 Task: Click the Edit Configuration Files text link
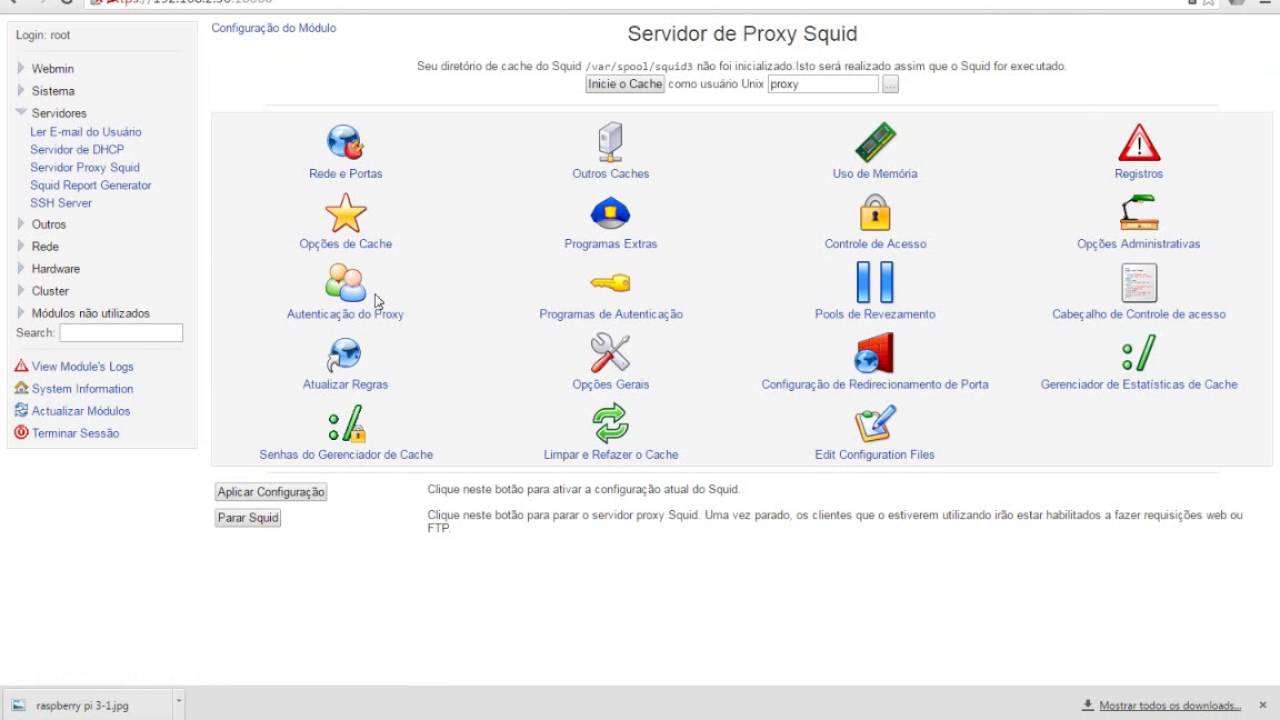(875, 455)
